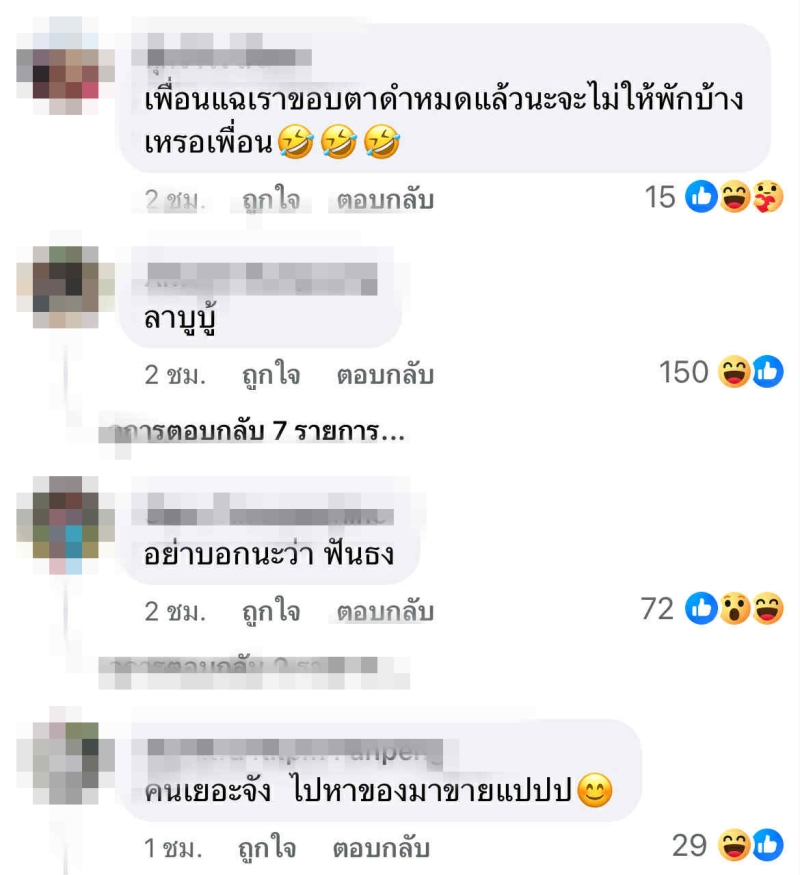
Task: Click the care hug emoji reaction icon
Action: coord(768,196)
